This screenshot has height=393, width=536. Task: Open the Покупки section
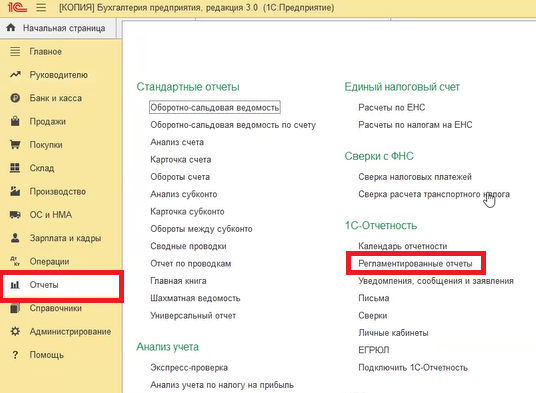(46, 145)
